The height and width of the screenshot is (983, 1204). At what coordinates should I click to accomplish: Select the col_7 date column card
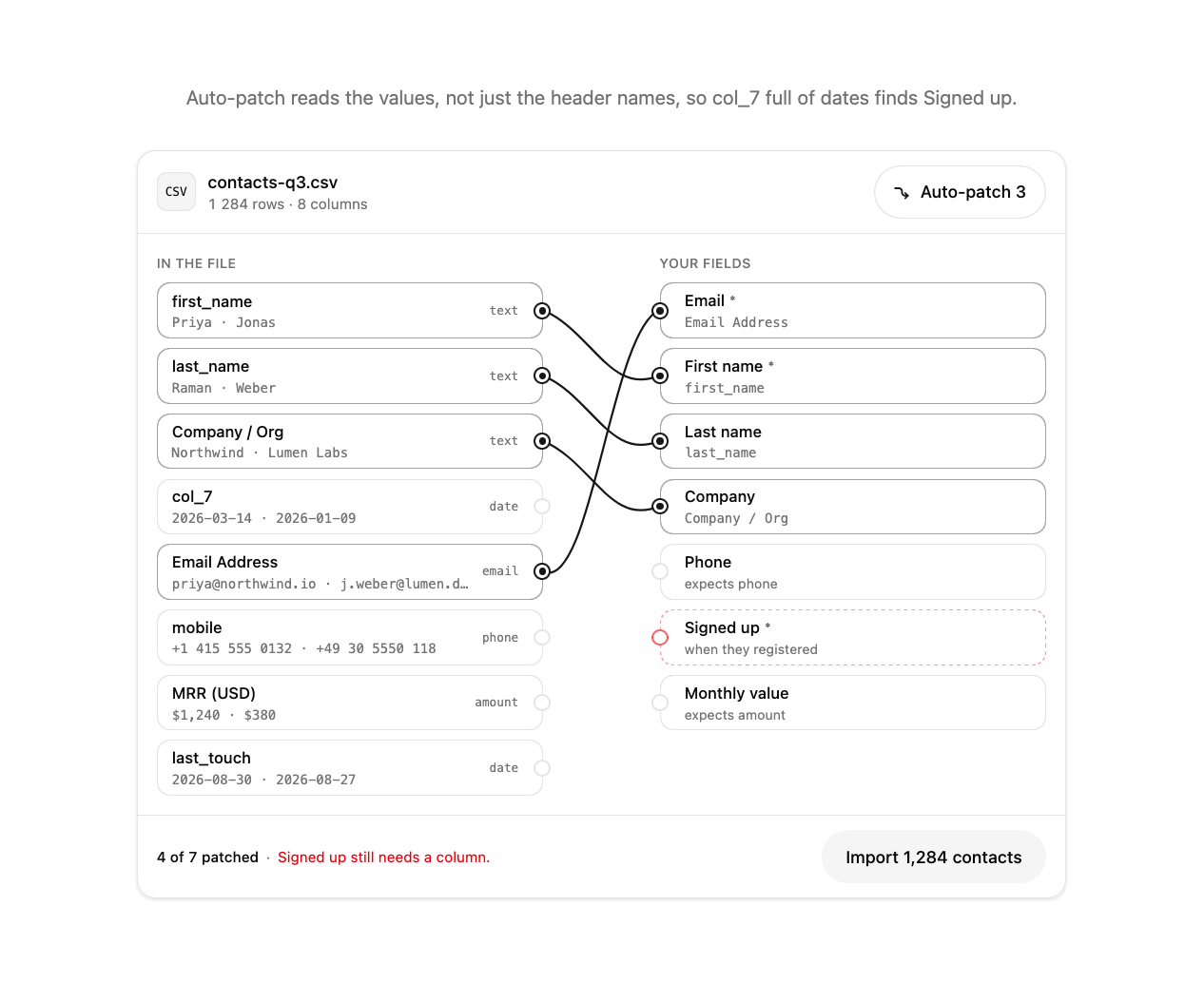point(350,507)
